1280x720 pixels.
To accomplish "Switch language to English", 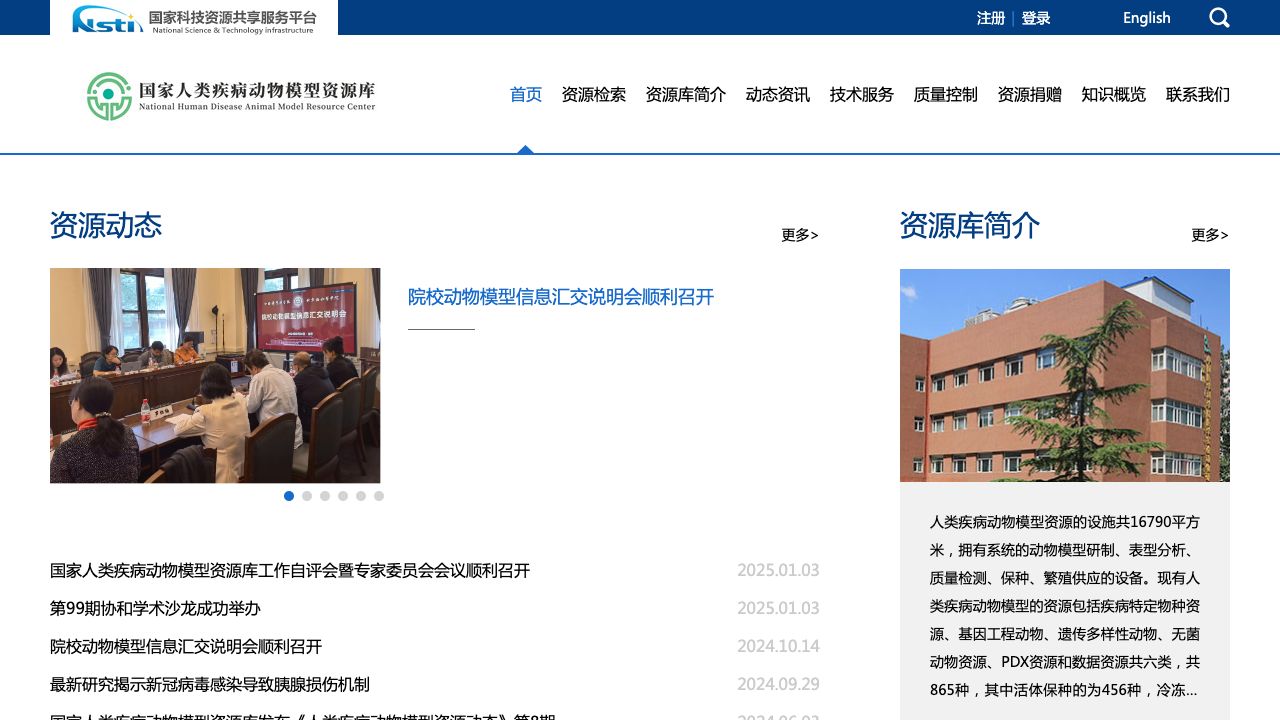I will 1146,18.
